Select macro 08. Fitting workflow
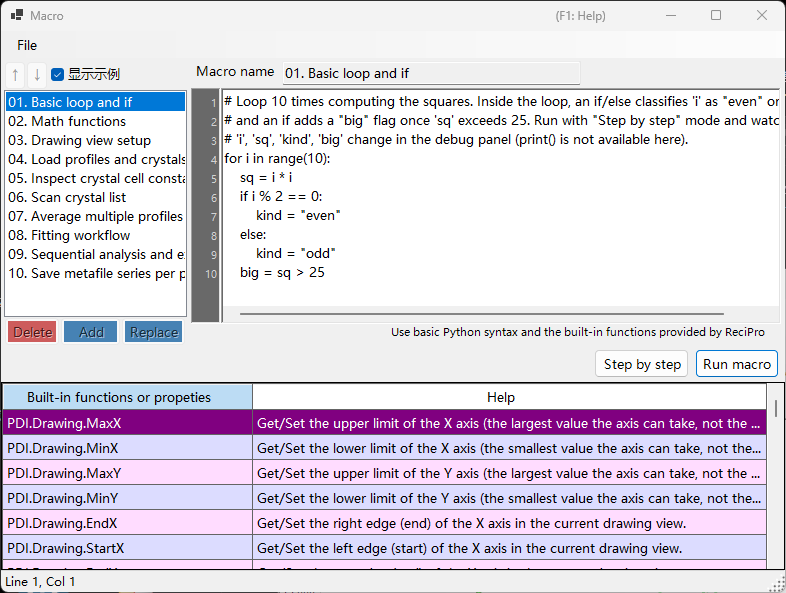Image resolution: width=786 pixels, height=593 pixels. (96, 236)
